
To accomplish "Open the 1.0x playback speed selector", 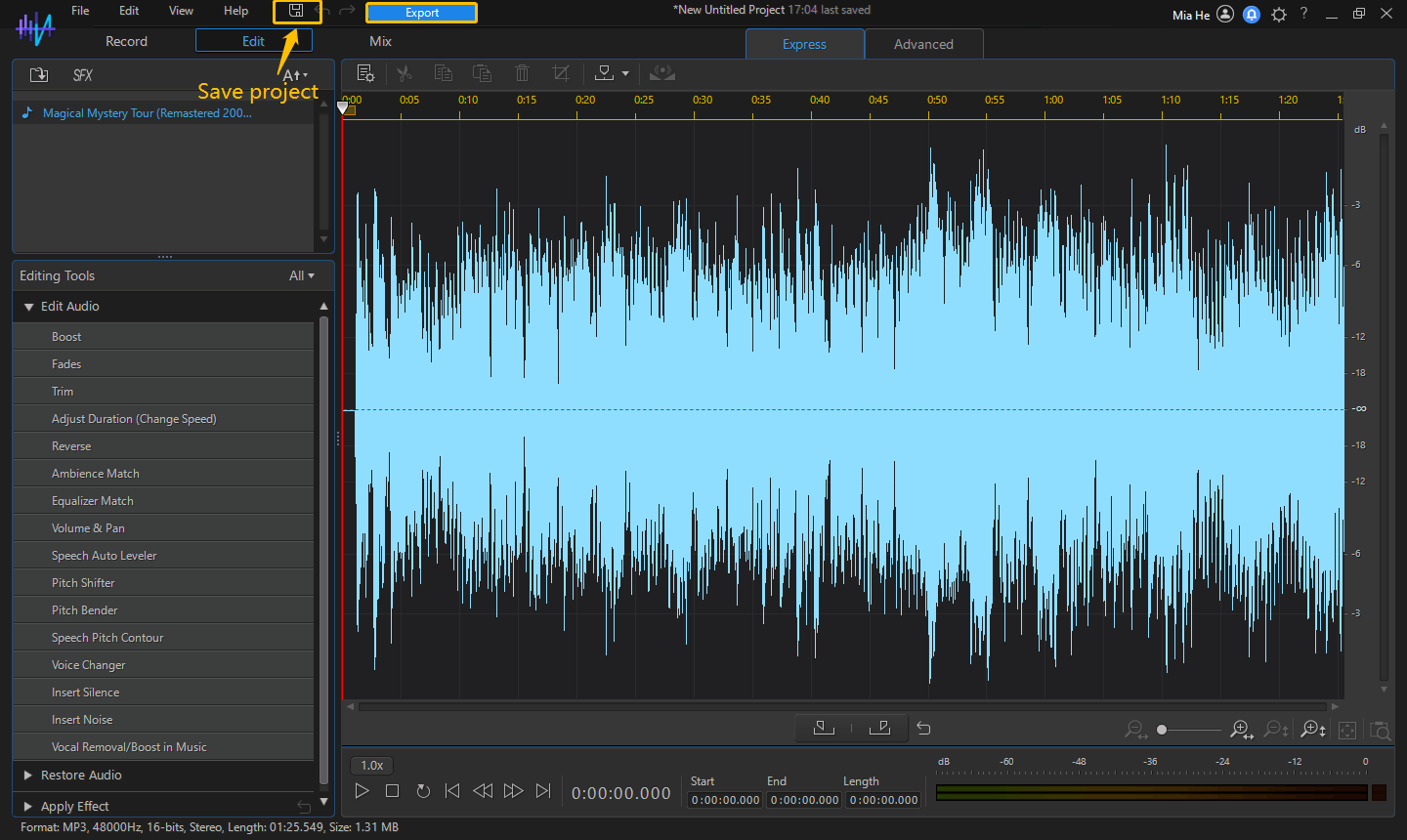I will click(x=371, y=765).
